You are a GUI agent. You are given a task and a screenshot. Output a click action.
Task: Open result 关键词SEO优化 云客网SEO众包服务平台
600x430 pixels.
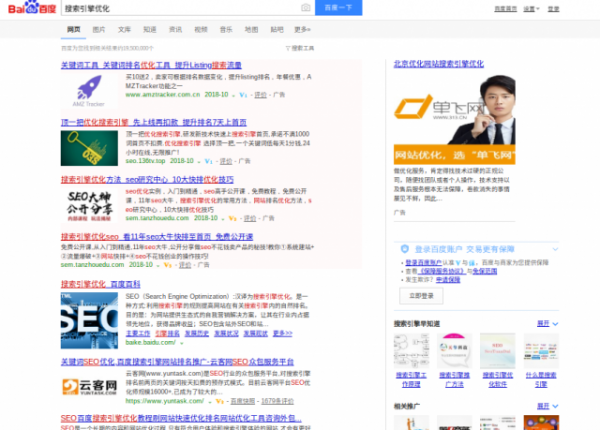[x=177, y=362]
